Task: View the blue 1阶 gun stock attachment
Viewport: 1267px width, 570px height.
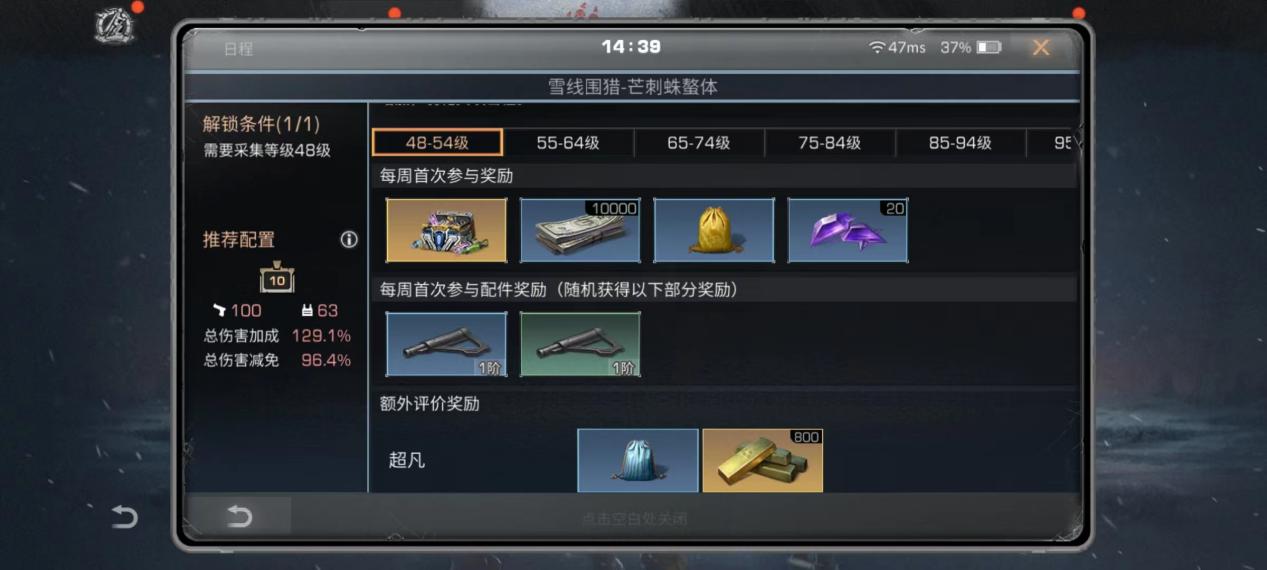Action: point(446,344)
